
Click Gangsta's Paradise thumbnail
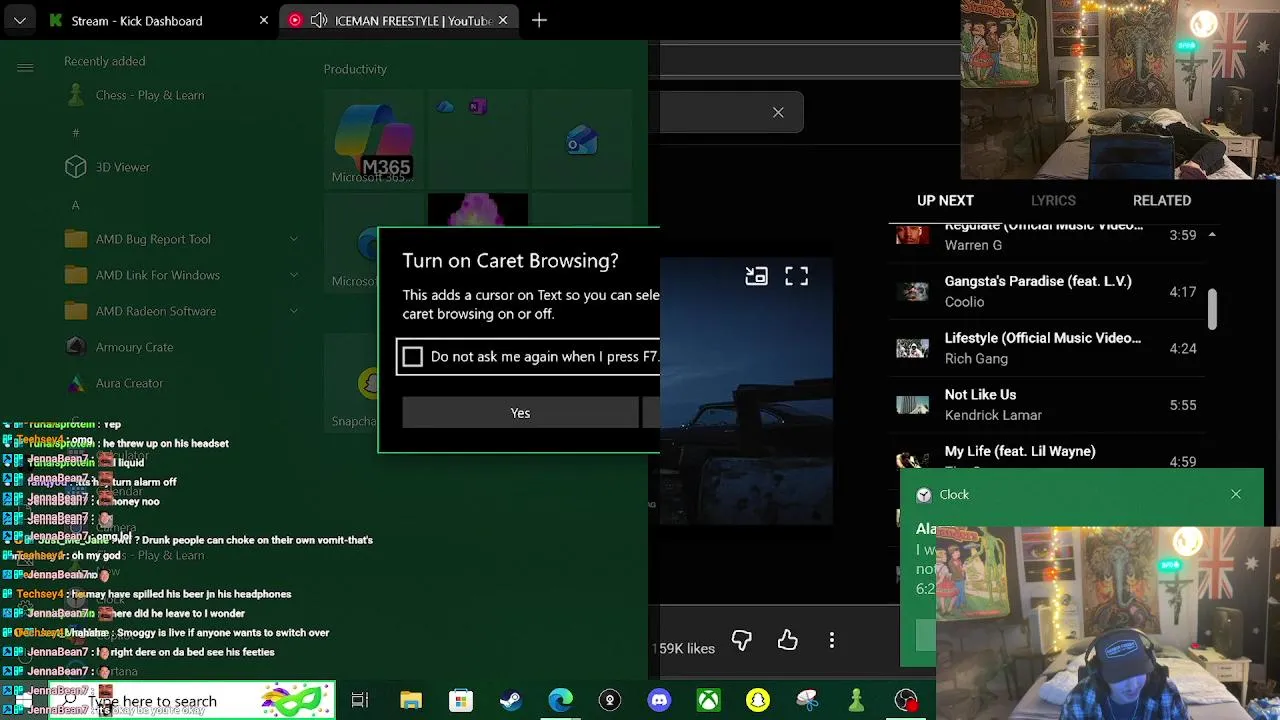click(912, 292)
